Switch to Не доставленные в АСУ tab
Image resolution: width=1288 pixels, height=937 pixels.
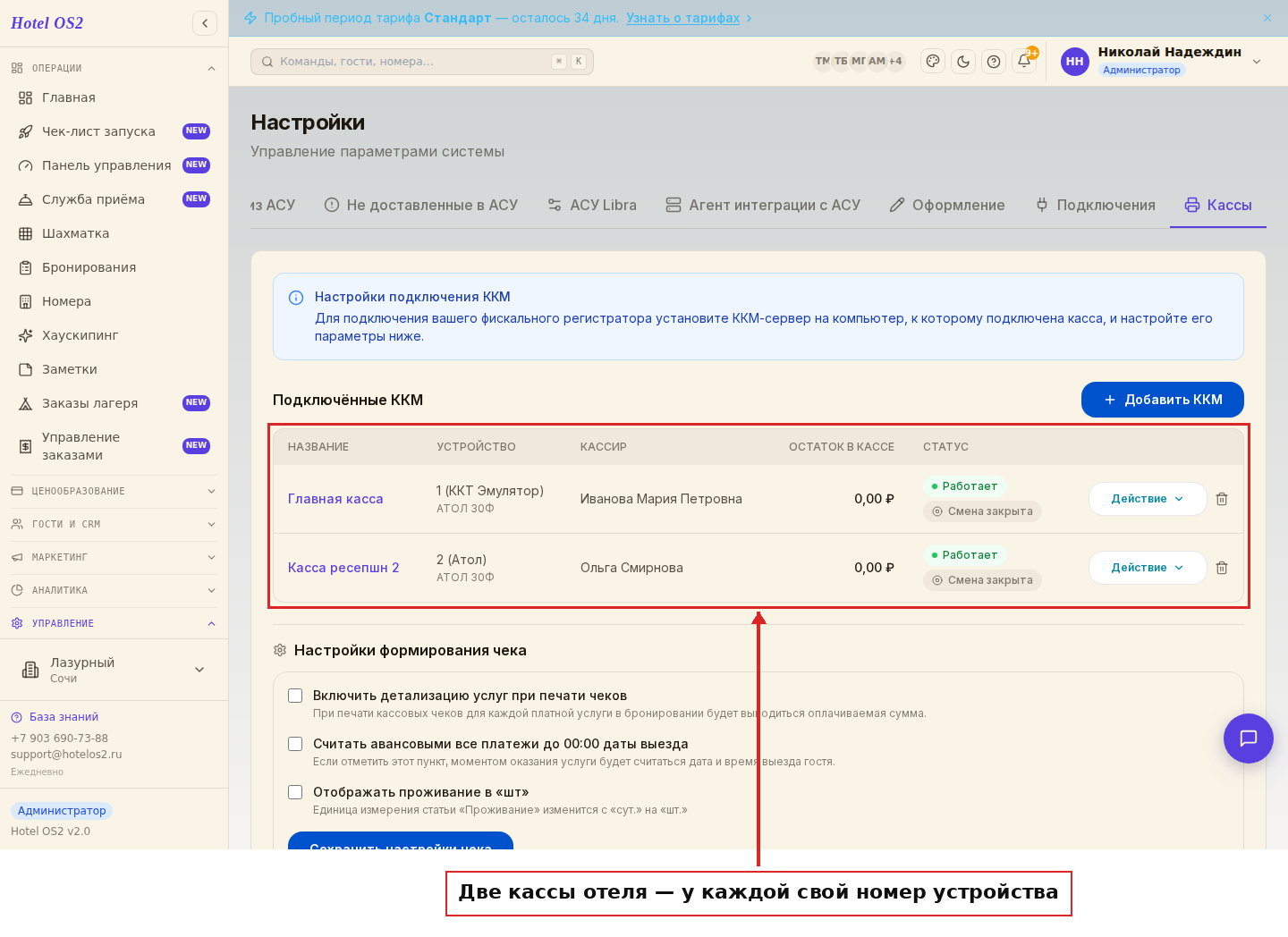tap(421, 205)
